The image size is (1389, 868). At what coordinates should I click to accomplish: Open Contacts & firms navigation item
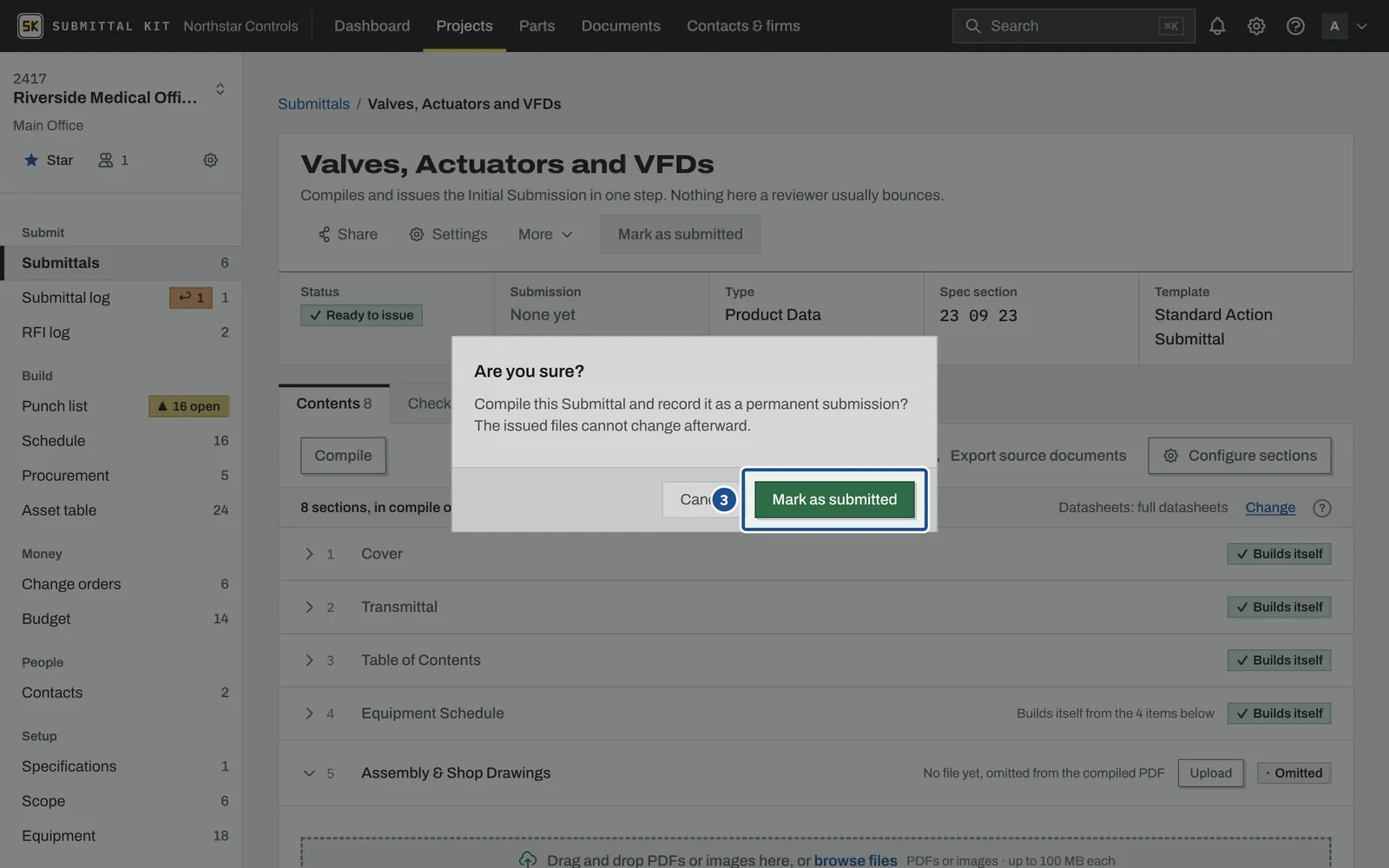pos(743,26)
